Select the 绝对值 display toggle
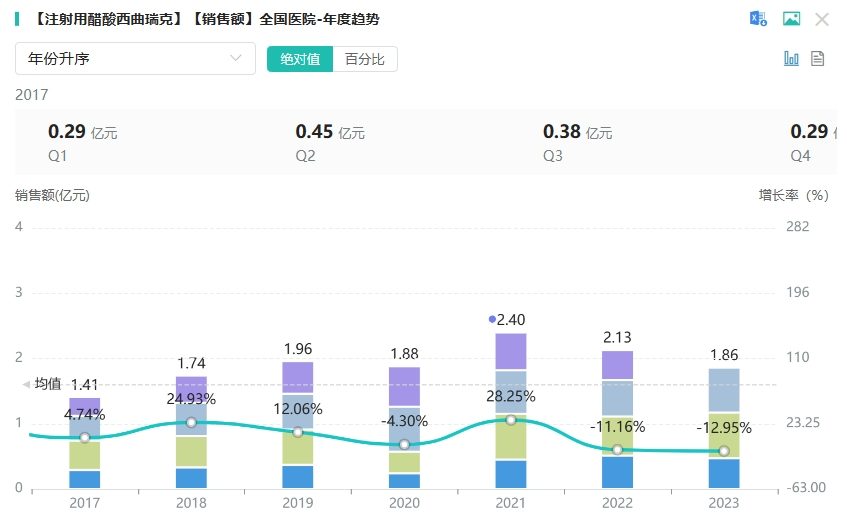 [300, 59]
